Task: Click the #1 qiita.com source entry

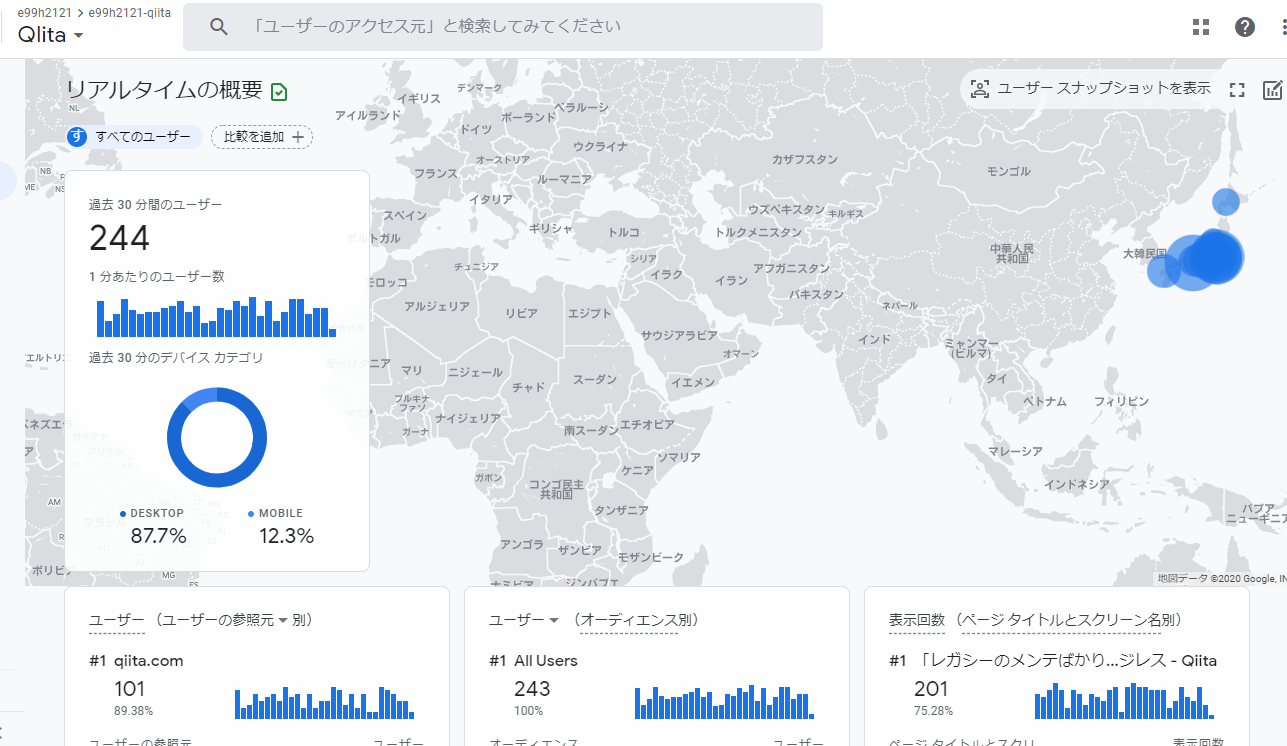Action: pyautogui.click(x=136, y=661)
